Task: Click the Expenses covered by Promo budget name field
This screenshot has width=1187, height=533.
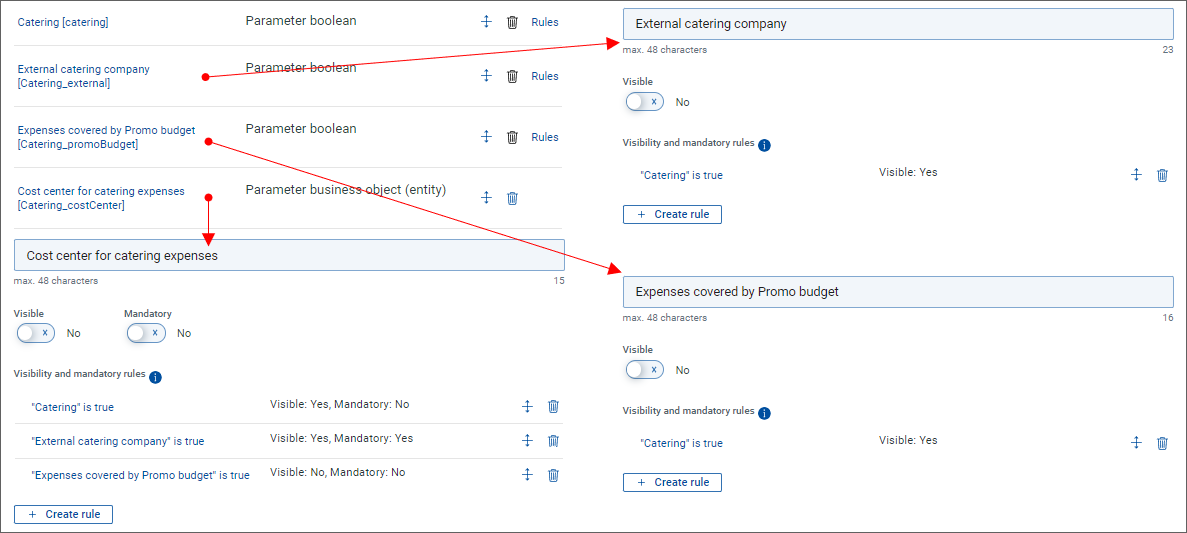Action: coord(897,292)
